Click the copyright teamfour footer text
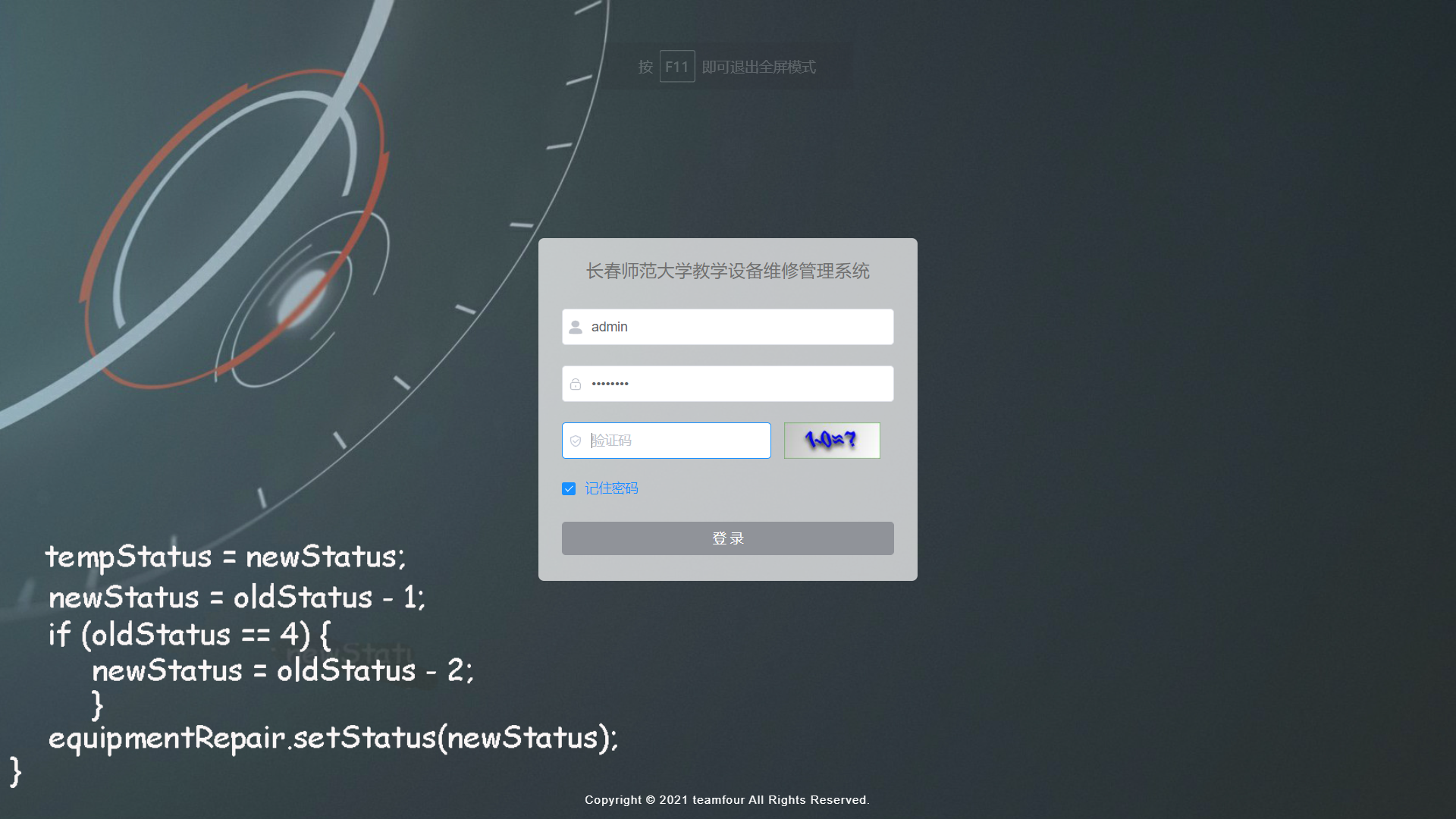The height and width of the screenshot is (819, 1456). (727, 799)
